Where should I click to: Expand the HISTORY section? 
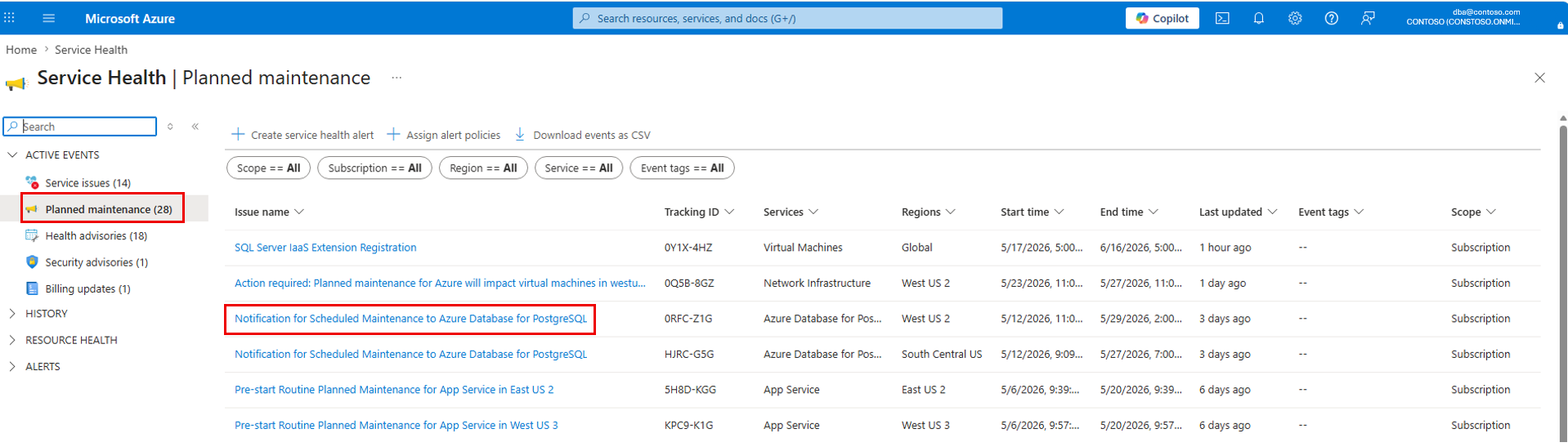(12, 313)
